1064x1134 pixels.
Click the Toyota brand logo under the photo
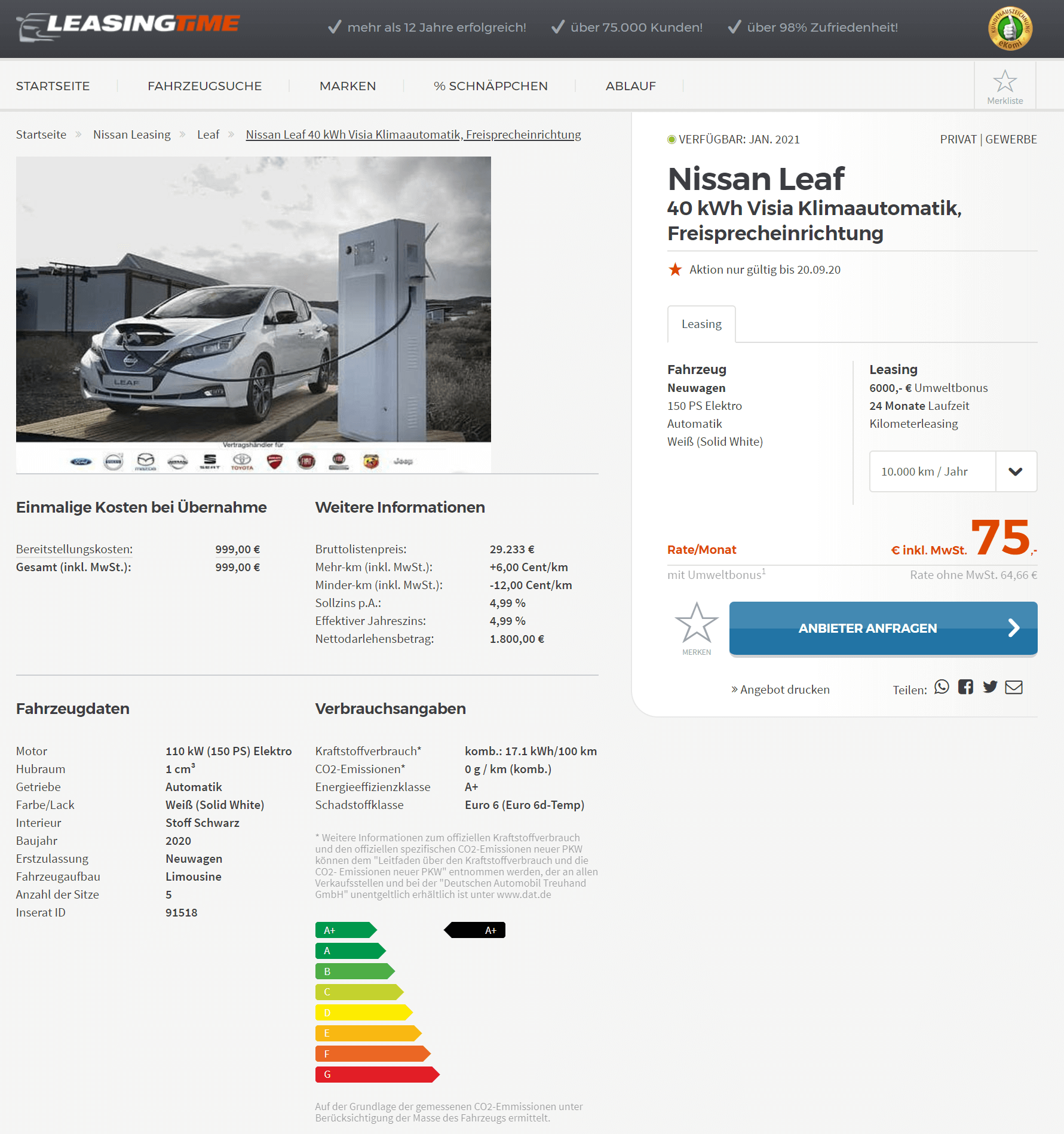click(x=242, y=461)
